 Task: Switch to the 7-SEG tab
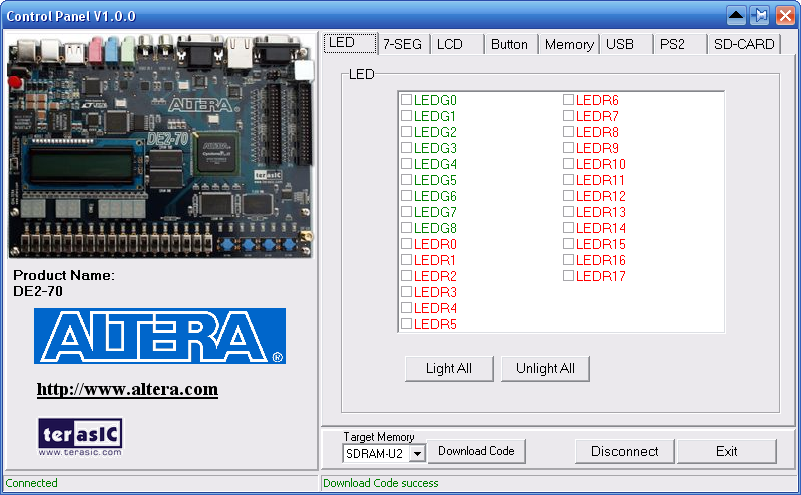pos(403,44)
